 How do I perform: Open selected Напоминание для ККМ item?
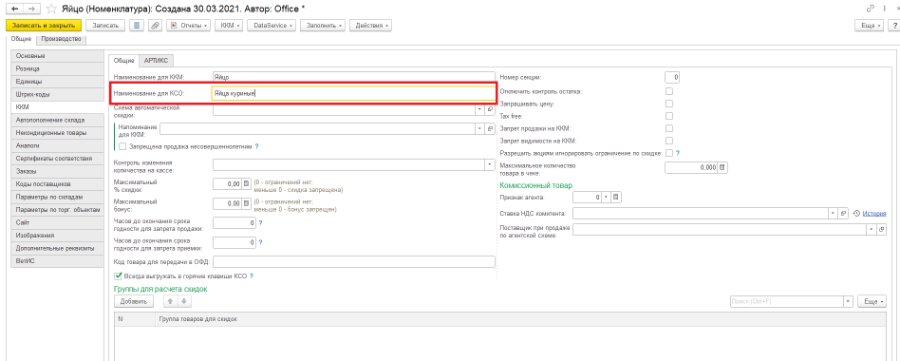point(491,129)
